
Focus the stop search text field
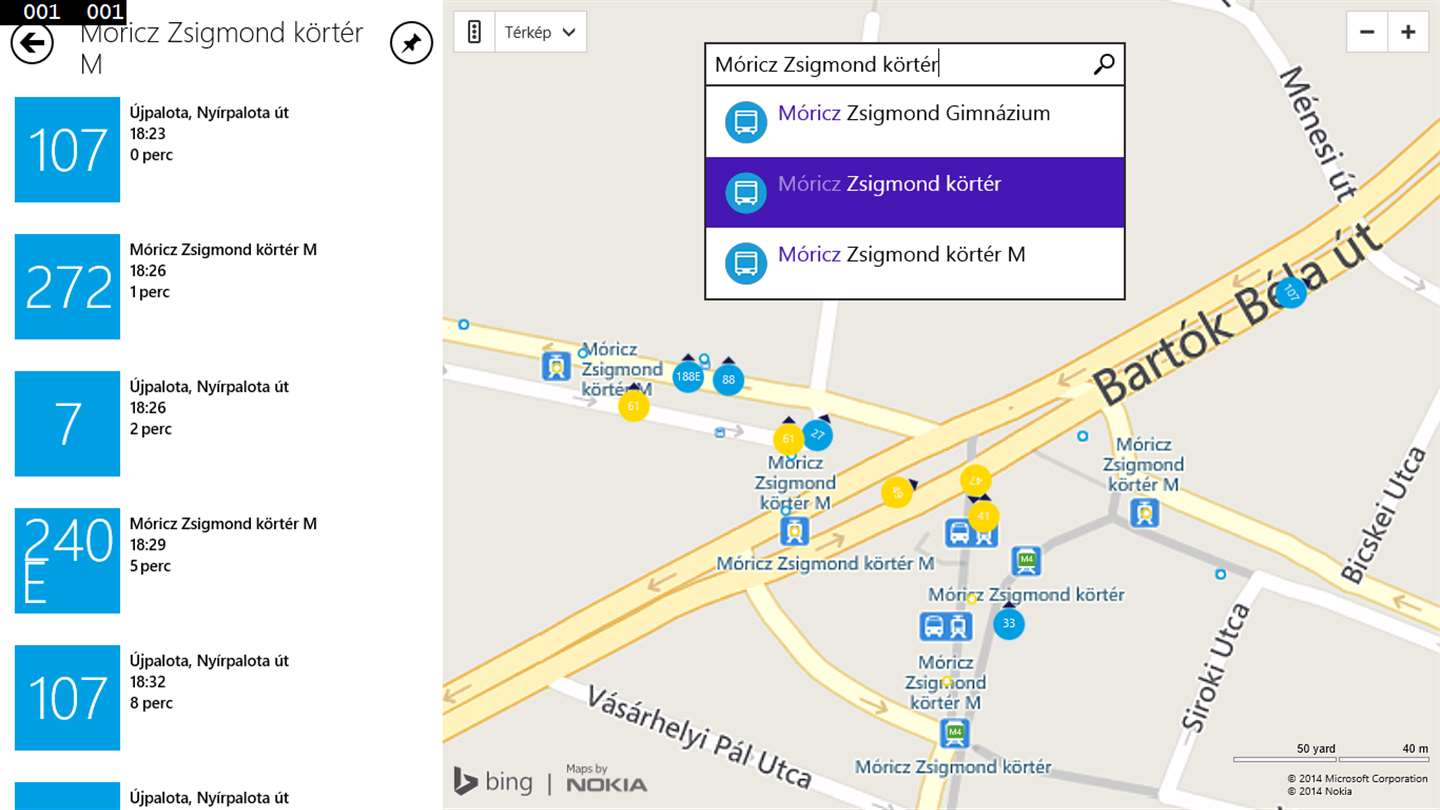(x=900, y=65)
